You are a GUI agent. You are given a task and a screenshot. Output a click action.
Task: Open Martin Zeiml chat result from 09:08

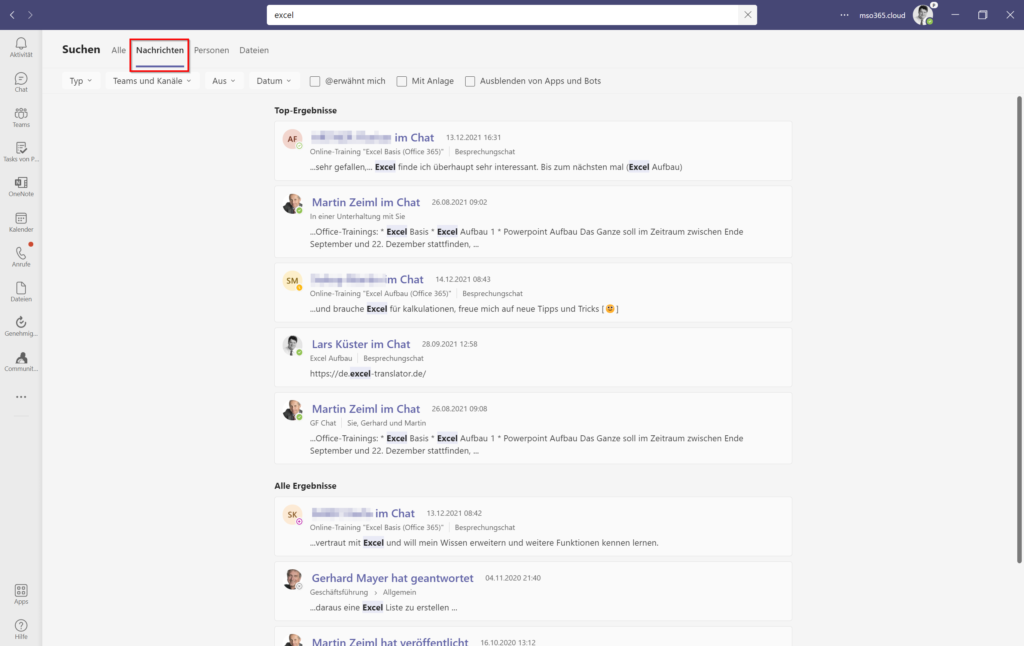pos(533,428)
